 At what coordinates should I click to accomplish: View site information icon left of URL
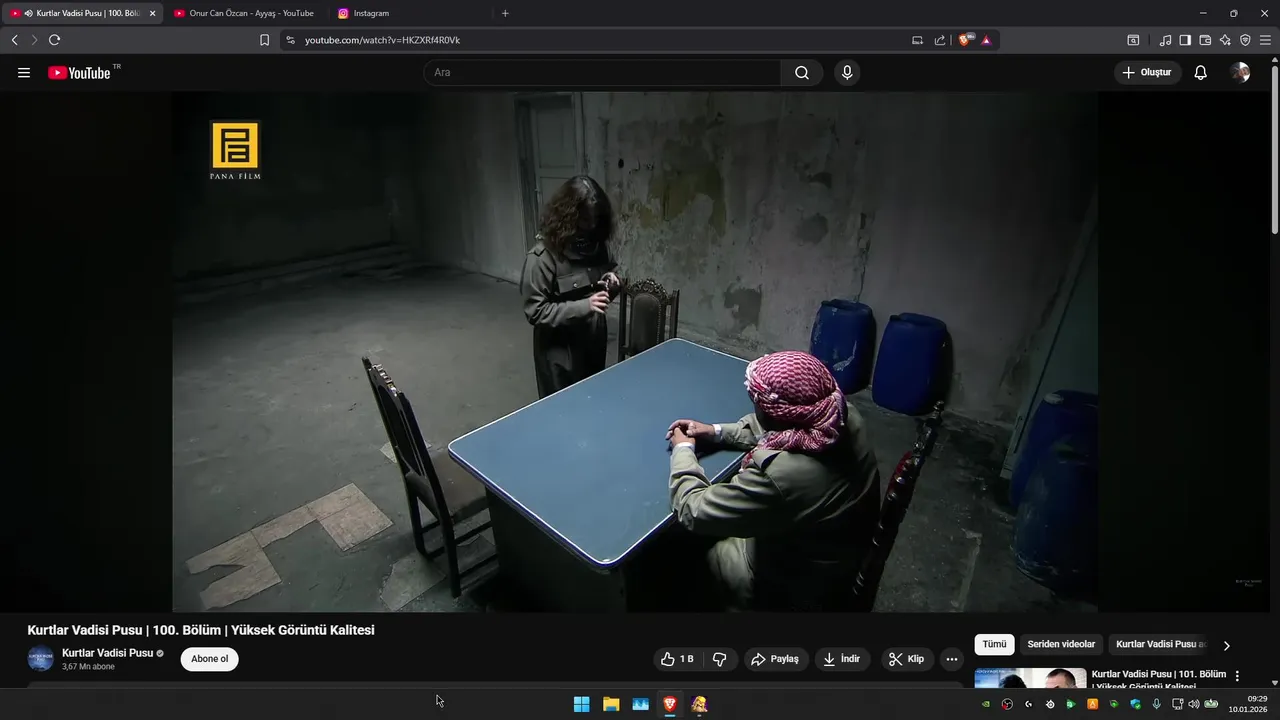point(290,40)
